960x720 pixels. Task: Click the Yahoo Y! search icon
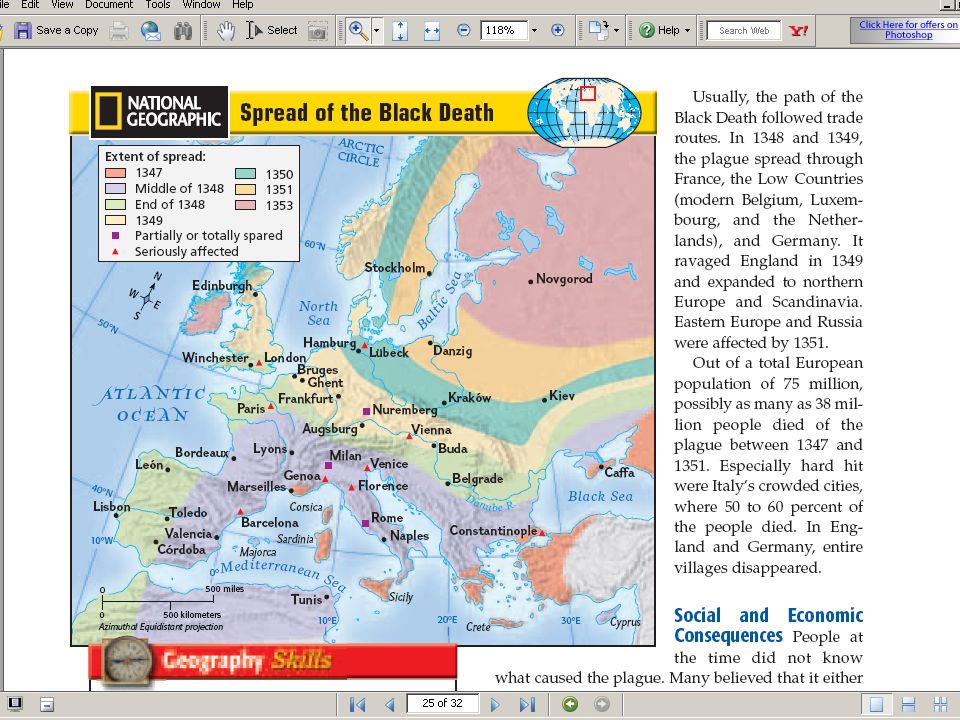tap(798, 30)
